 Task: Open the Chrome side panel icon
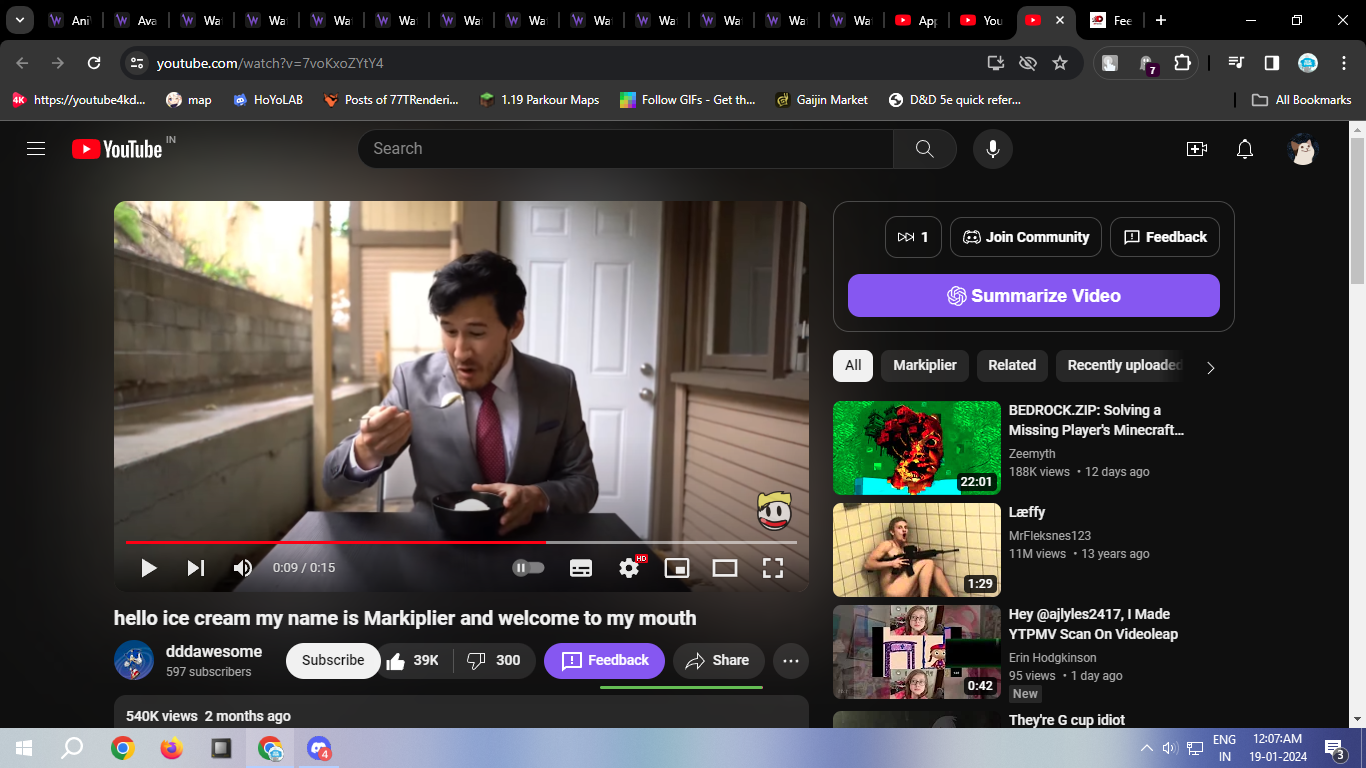pos(1272,63)
